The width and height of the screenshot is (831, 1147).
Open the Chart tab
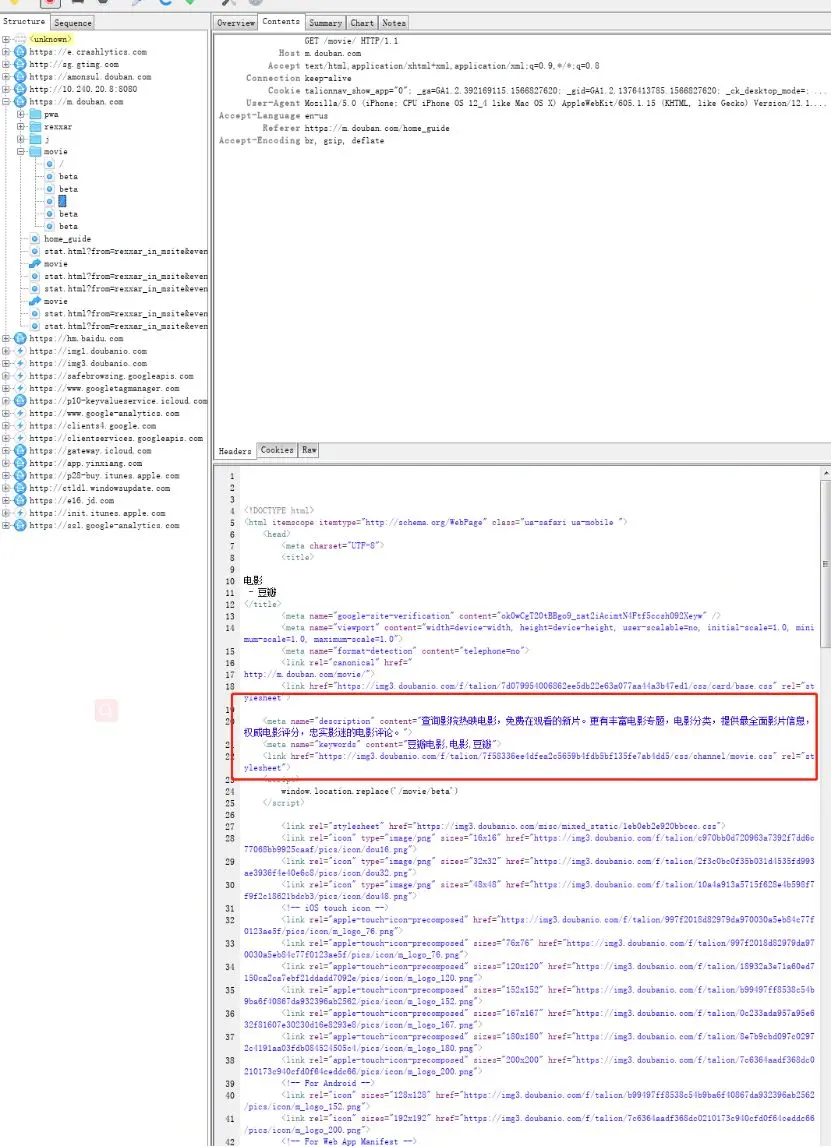(x=362, y=23)
